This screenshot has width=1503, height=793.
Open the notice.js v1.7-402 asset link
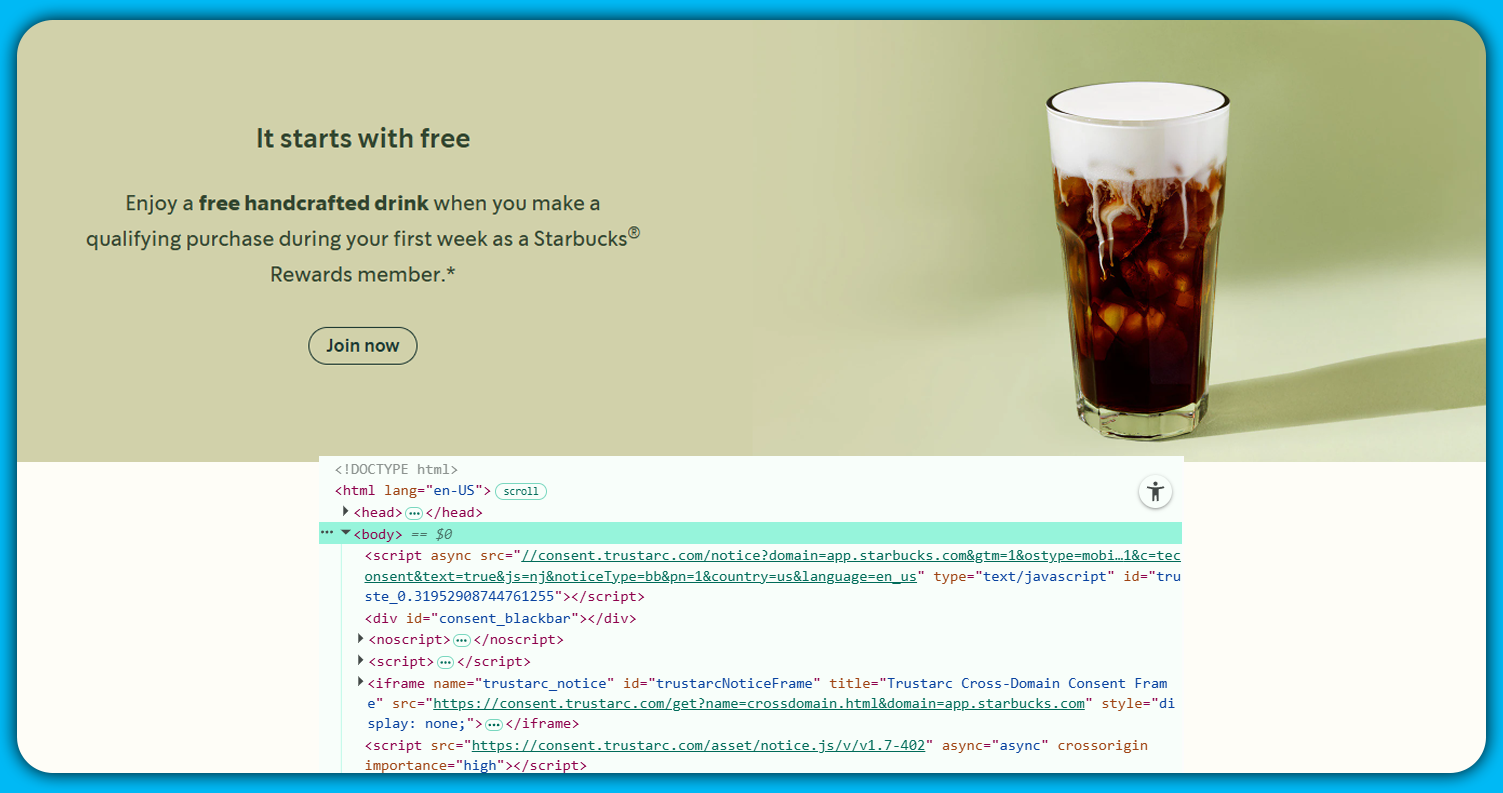pyautogui.click(x=701, y=745)
